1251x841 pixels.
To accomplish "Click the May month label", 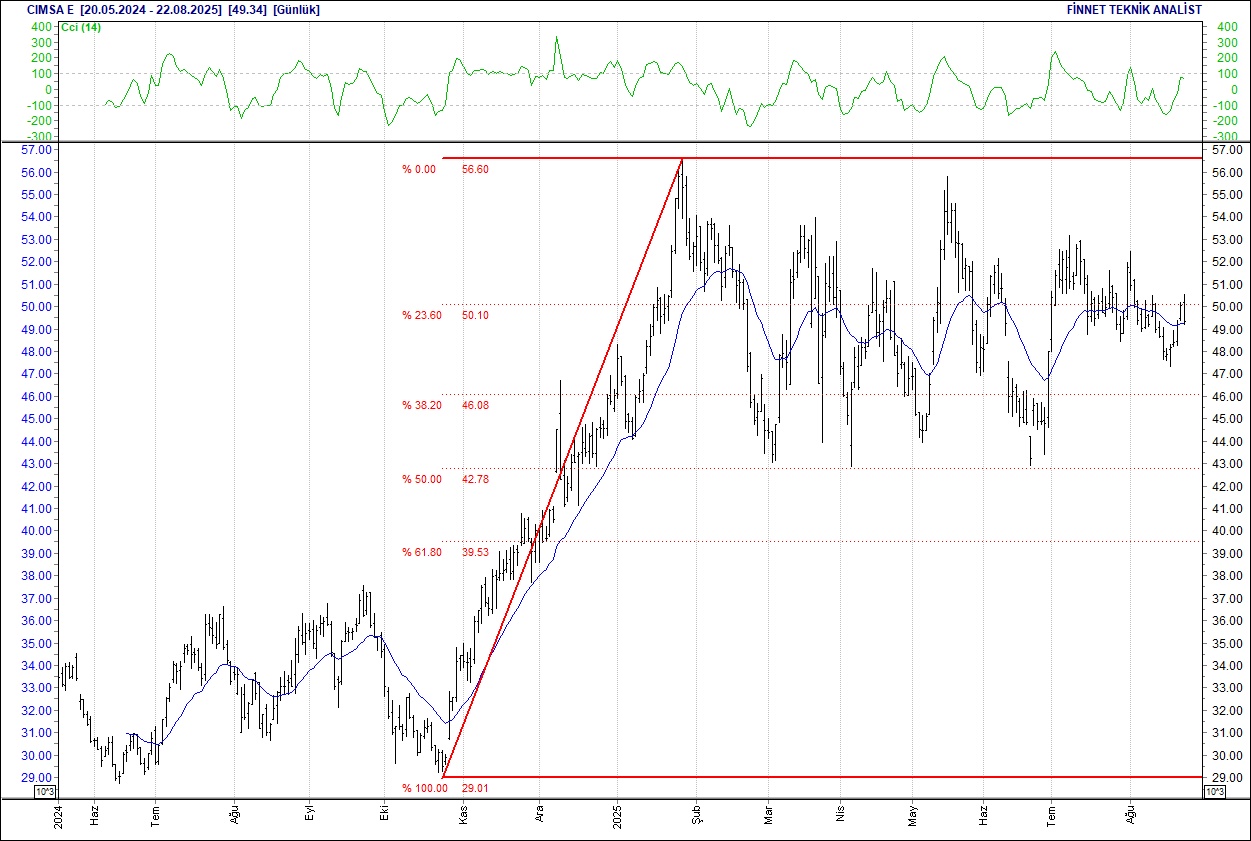I will coord(912,816).
